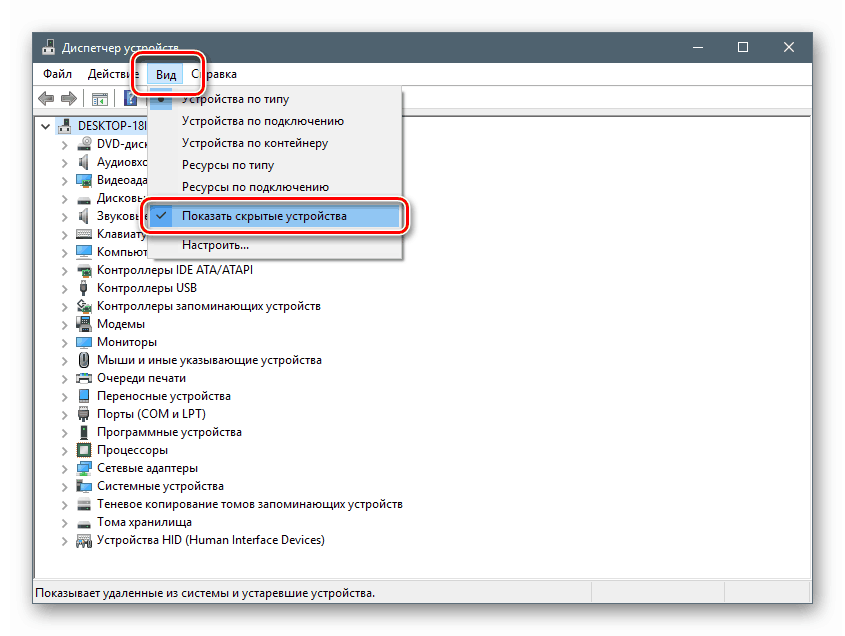Open the Справка menu

click(214, 74)
